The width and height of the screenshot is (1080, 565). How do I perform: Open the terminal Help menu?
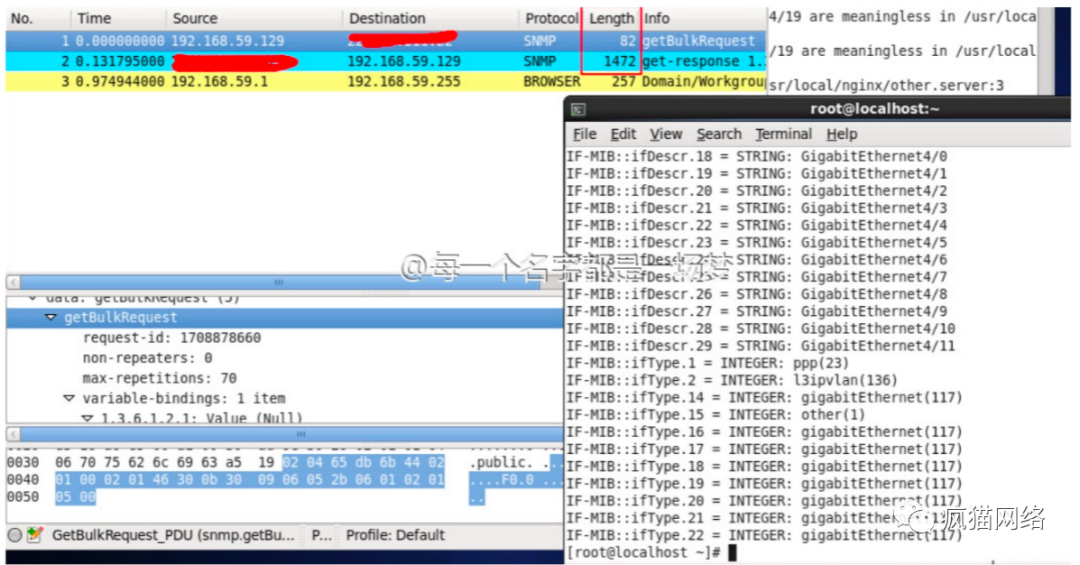pos(841,134)
